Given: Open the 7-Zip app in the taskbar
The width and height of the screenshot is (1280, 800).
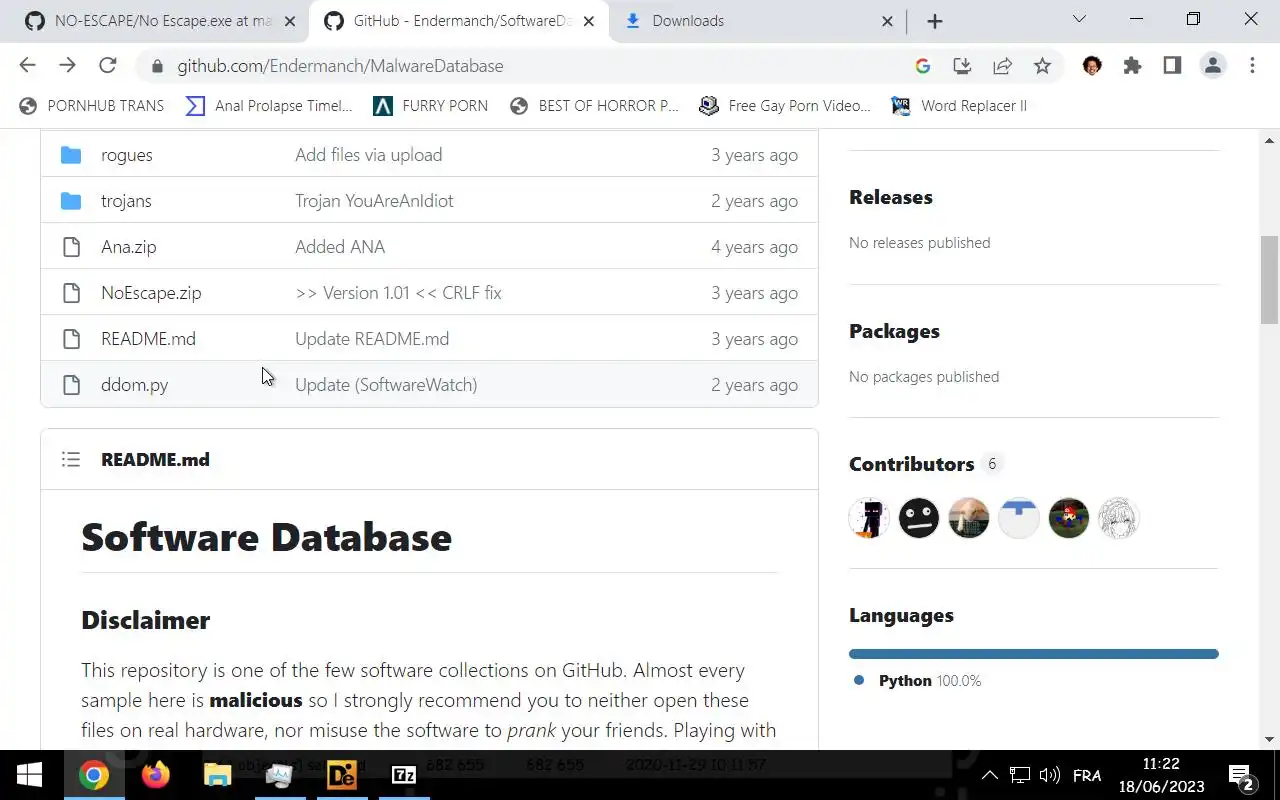Looking at the screenshot, I should pyautogui.click(x=403, y=775).
